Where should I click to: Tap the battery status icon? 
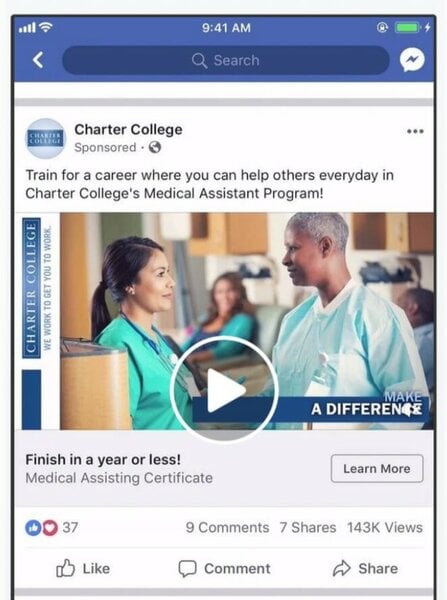click(407, 28)
